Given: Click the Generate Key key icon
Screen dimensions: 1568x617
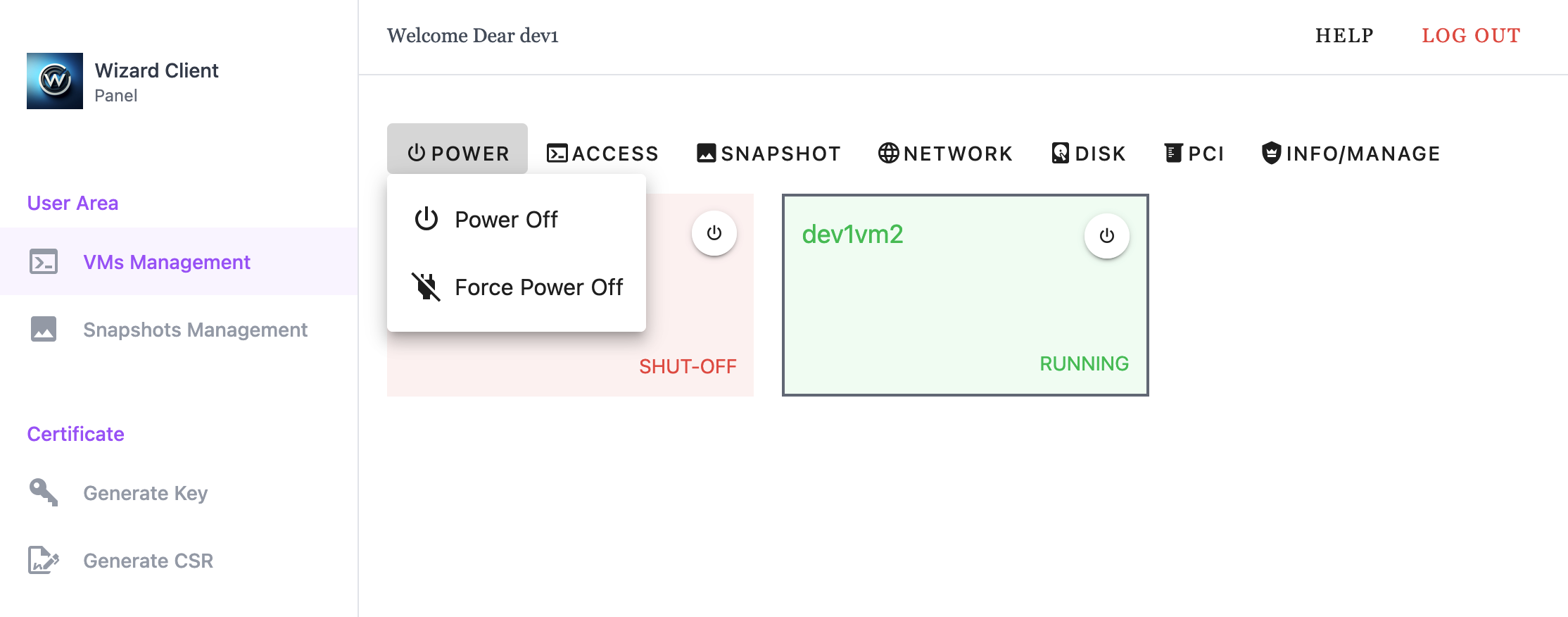Looking at the screenshot, I should (x=44, y=492).
